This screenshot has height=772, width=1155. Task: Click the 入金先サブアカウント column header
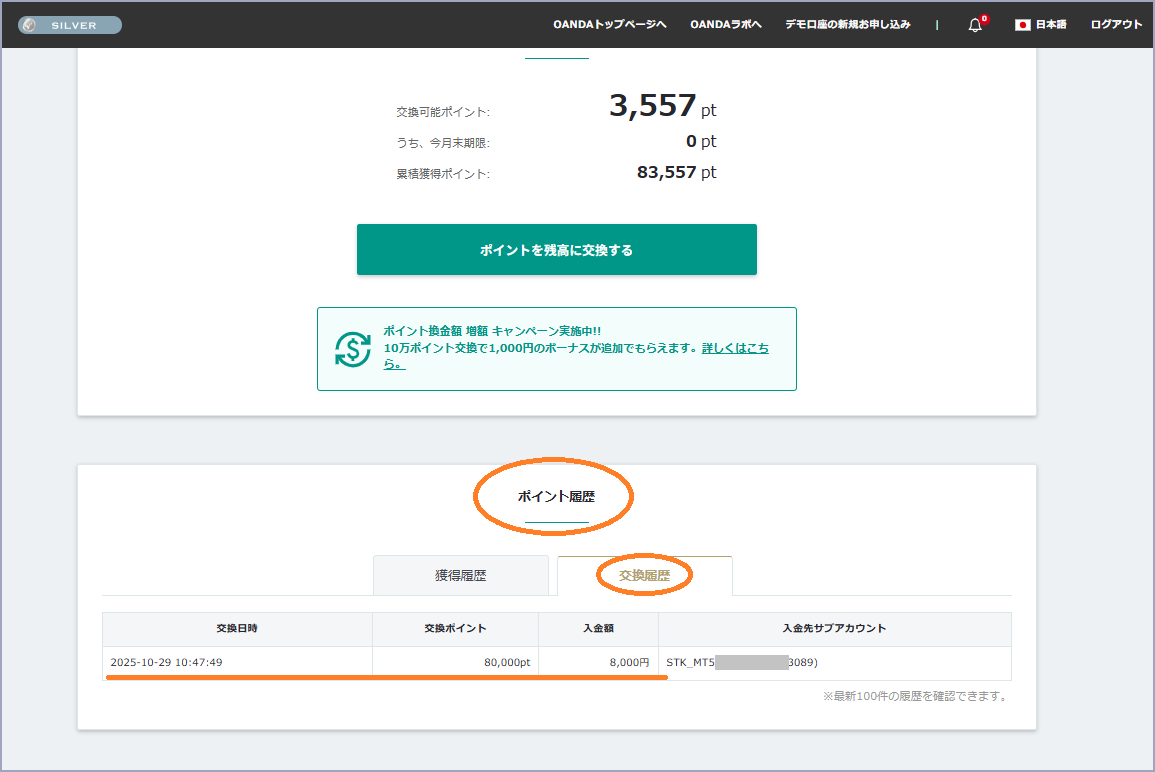834,629
